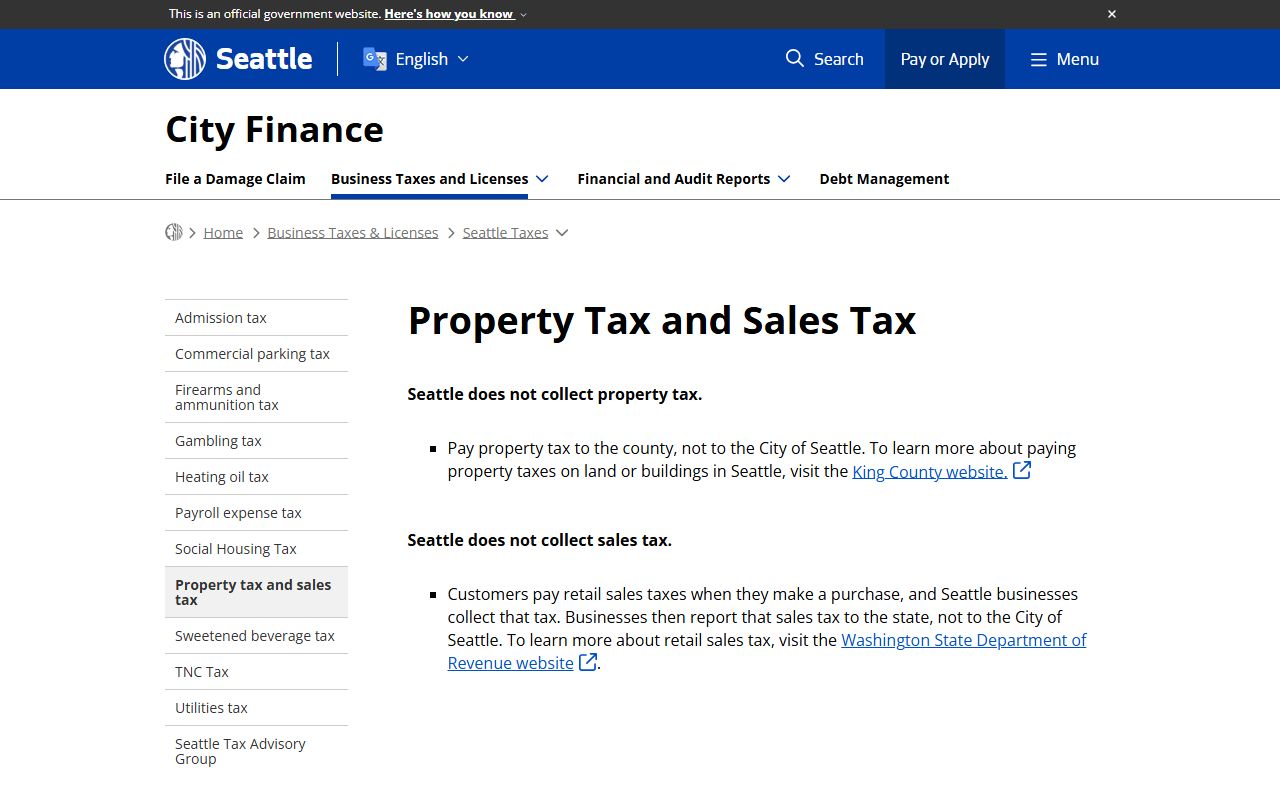Click the Seattle city seal logo
The width and height of the screenshot is (1280, 800).
point(185,59)
